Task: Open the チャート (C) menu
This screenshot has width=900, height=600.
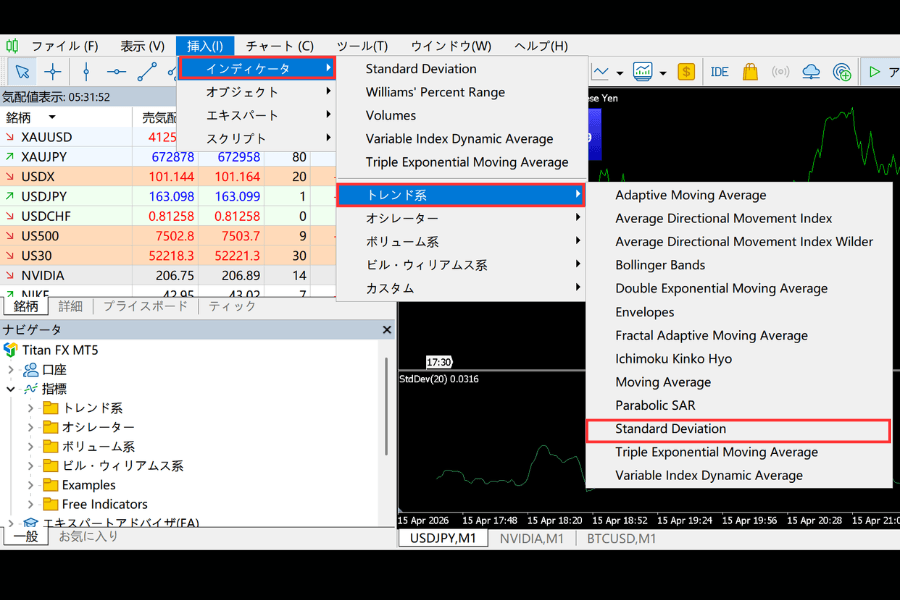Action: tap(280, 46)
